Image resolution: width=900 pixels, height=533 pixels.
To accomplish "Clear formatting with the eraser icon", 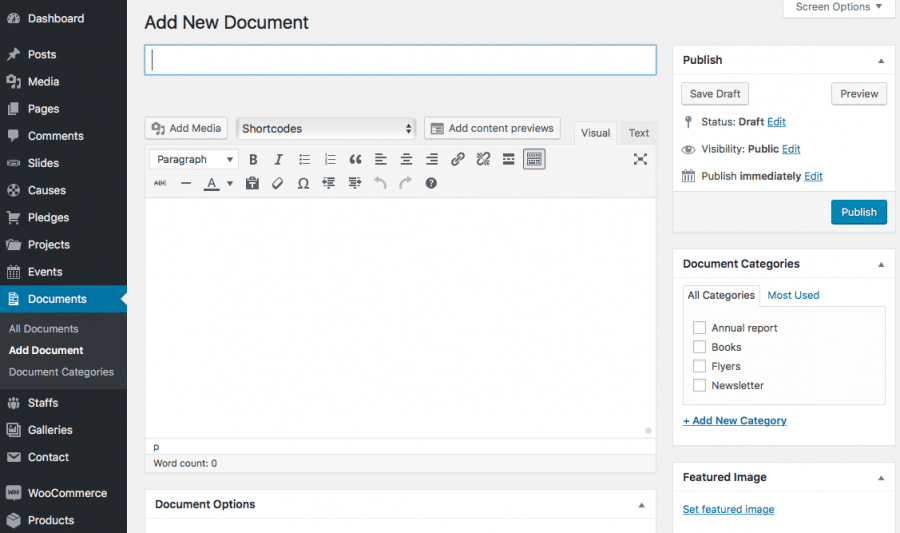I will 278,184.
